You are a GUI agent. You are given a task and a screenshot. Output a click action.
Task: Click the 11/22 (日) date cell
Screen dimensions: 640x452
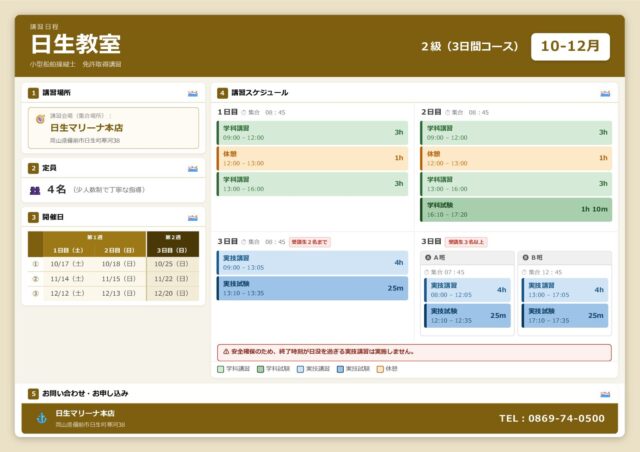pyautogui.click(x=171, y=279)
